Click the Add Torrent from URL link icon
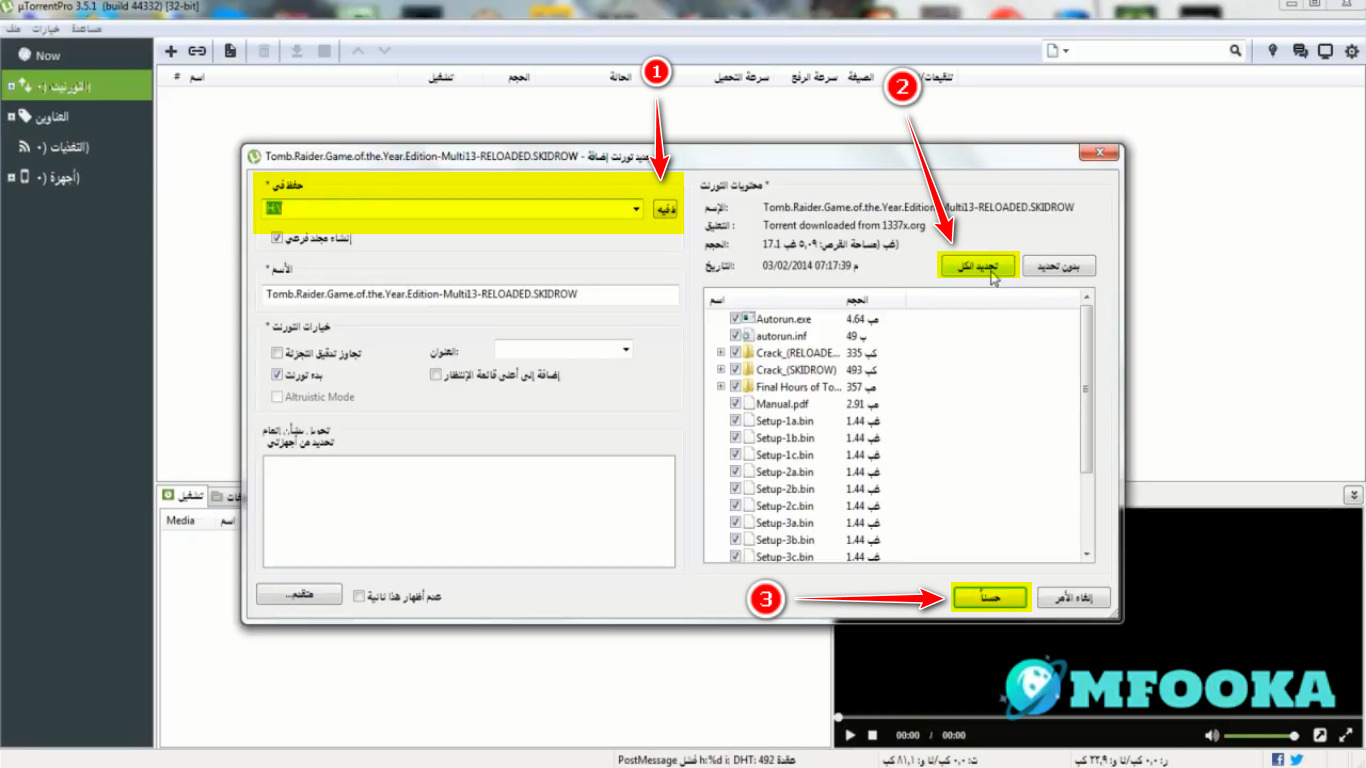1366x768 pixels. (197, 51)
